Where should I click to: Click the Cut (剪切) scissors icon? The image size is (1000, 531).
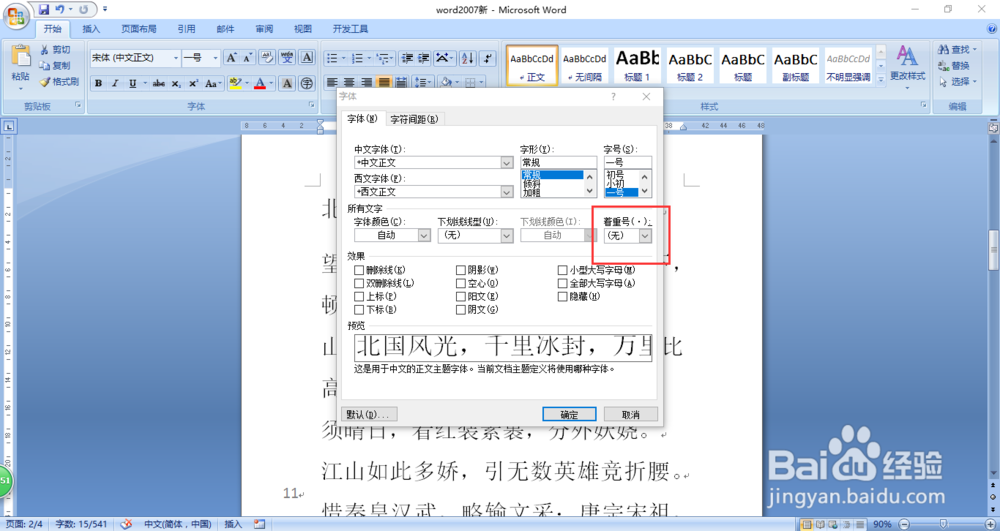click(x=45, y=50)
